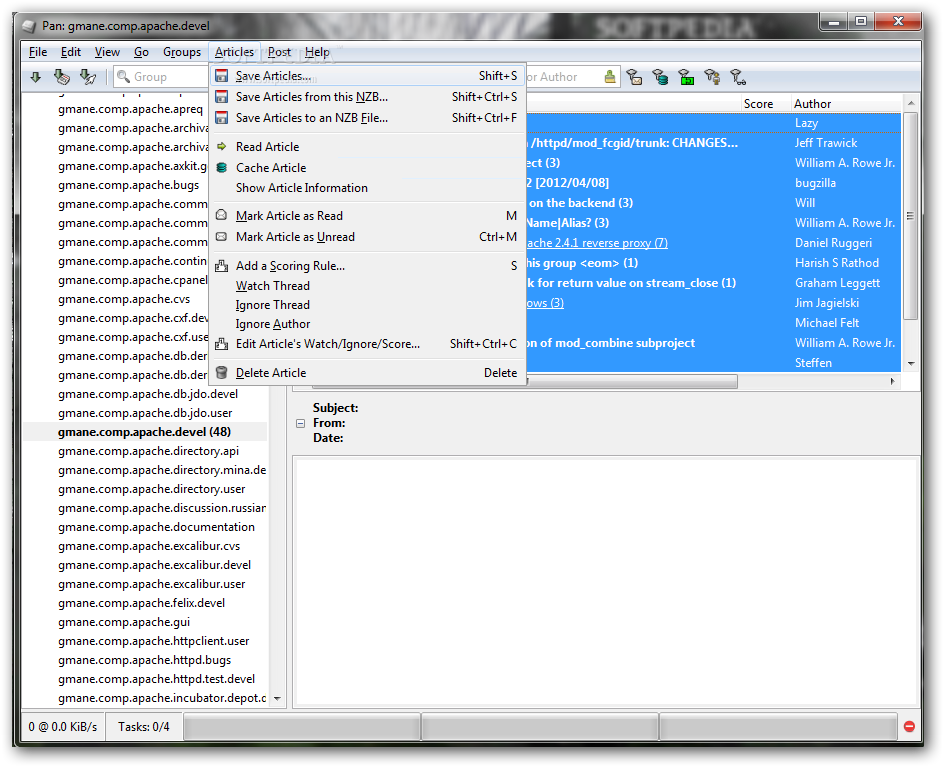Open the Edit menu
944x767 pixels.
(70, 52)
